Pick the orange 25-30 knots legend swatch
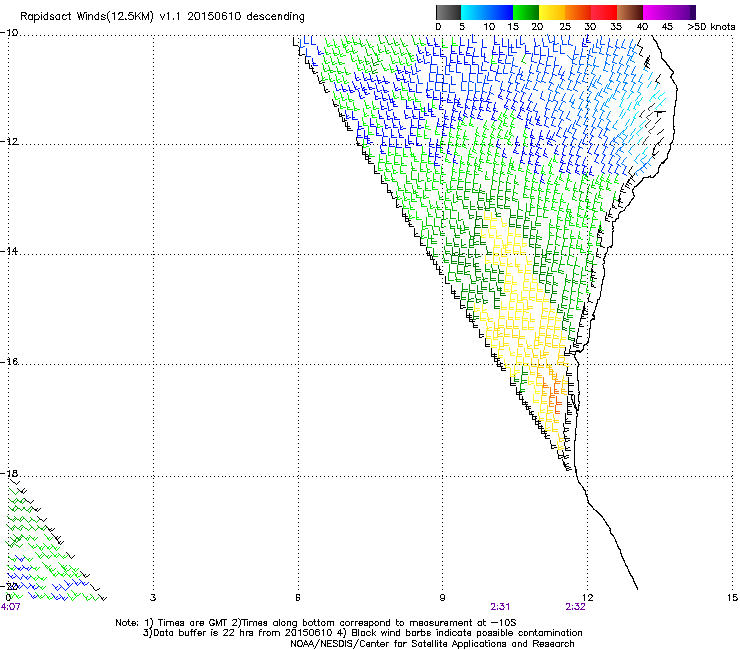Image resolution: width=740 pixels, height=650 pixels. click(578, 12)
